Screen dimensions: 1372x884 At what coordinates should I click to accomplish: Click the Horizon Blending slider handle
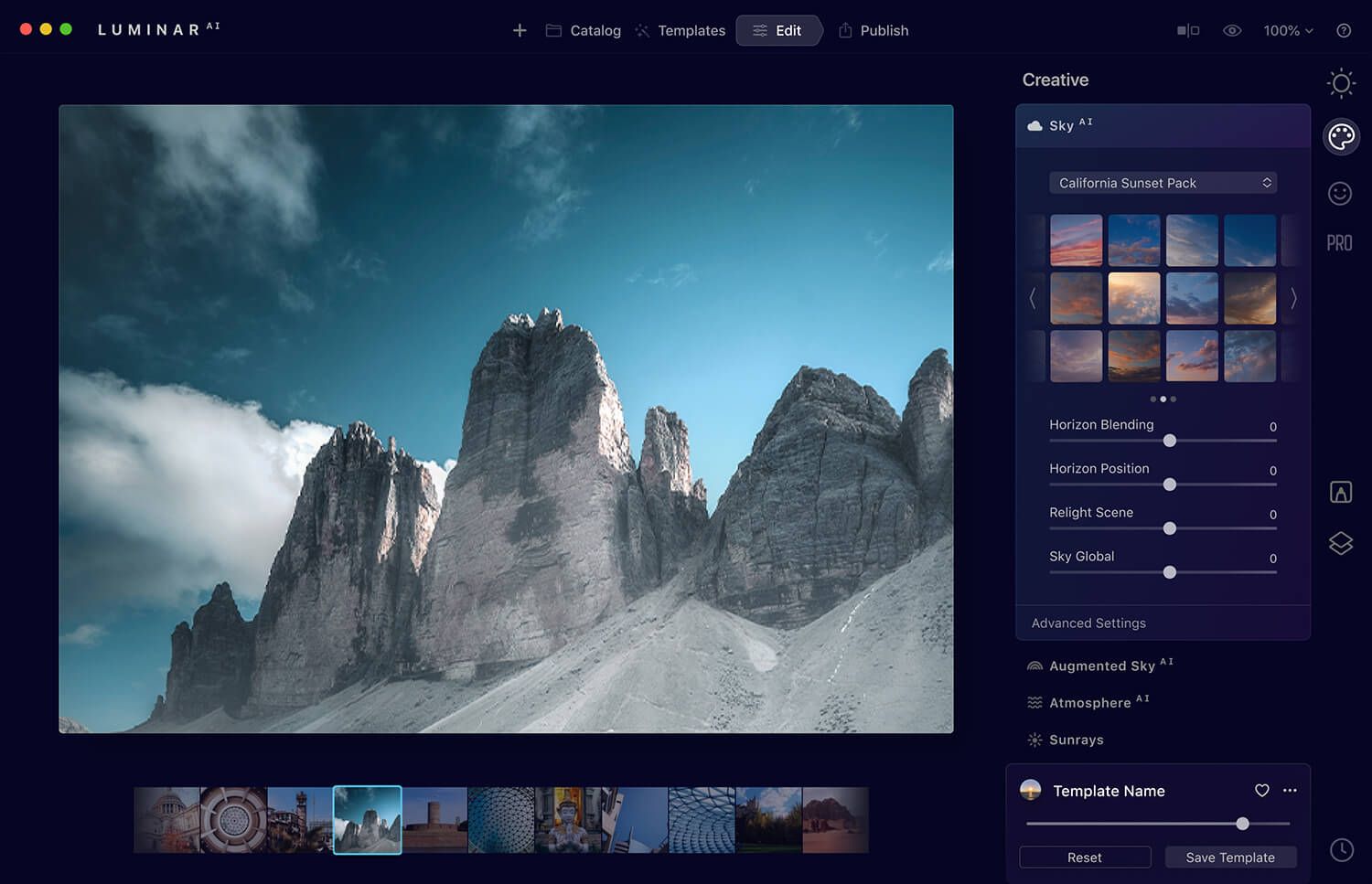point(1170,441)
